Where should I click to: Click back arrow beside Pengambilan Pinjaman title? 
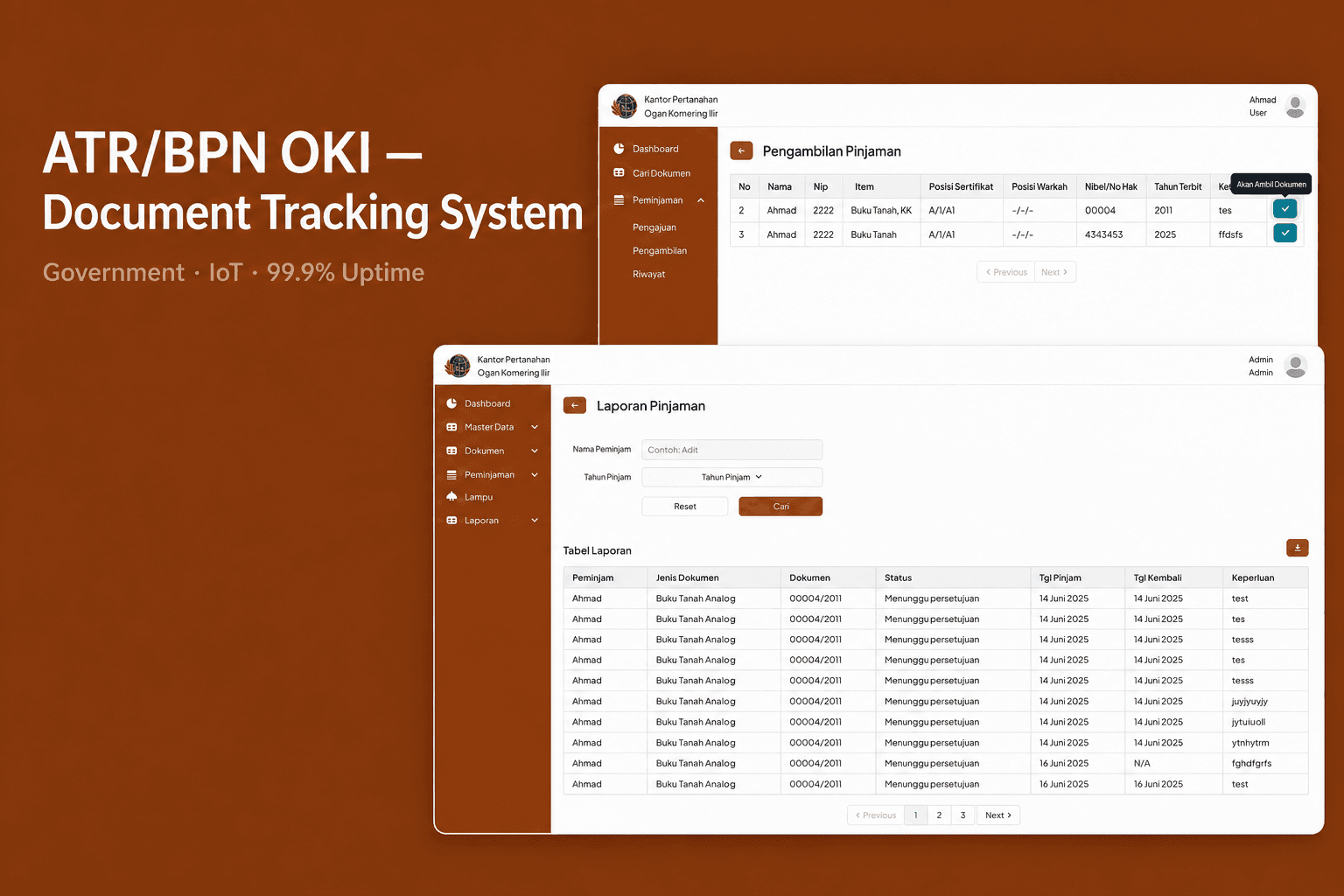coord(741,150)
